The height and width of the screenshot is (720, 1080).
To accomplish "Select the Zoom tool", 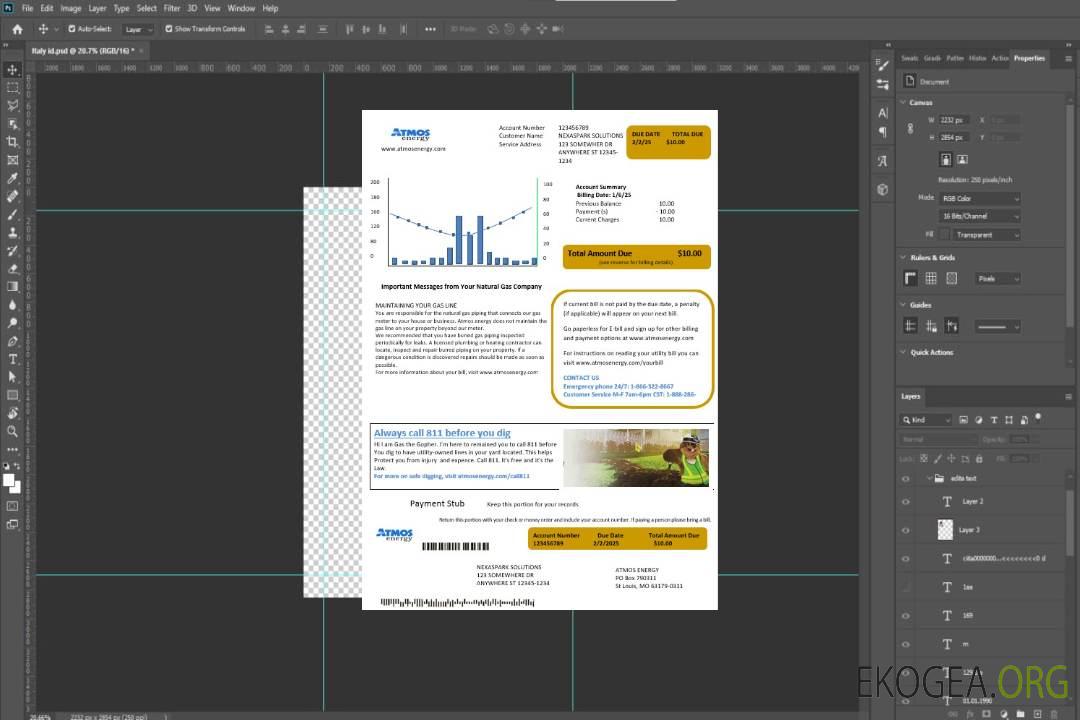I will pos(12,431).
